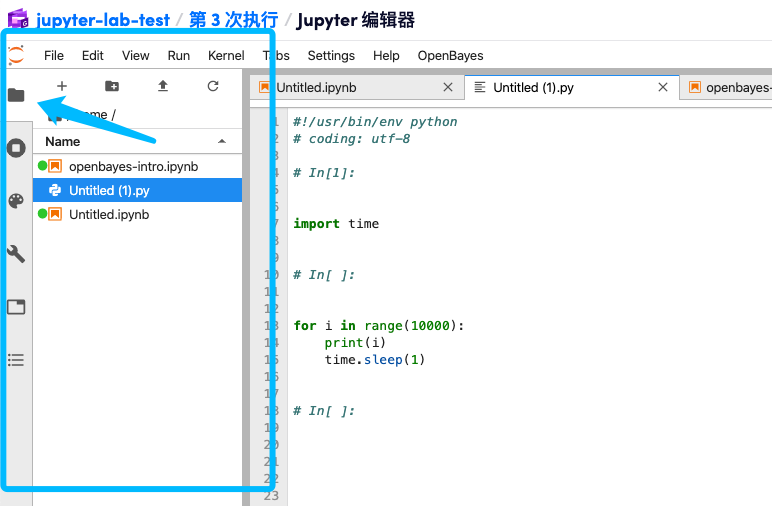Select Untitled.ipynb in the file list
Screen dimensions: 772x506
[x=108, y=214]
